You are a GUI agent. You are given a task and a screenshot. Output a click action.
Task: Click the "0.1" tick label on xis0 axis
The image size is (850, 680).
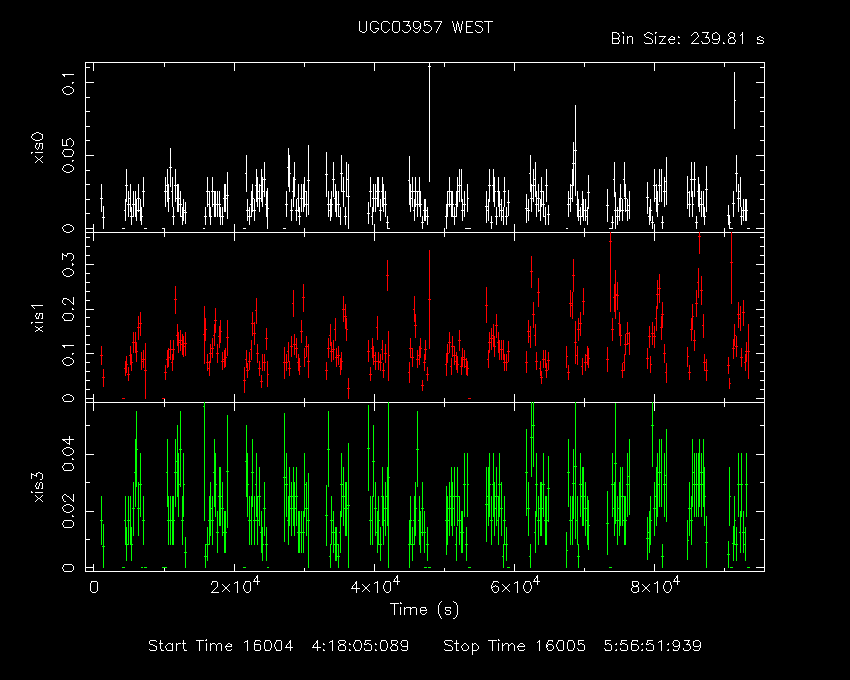click(x=69, y=83)
